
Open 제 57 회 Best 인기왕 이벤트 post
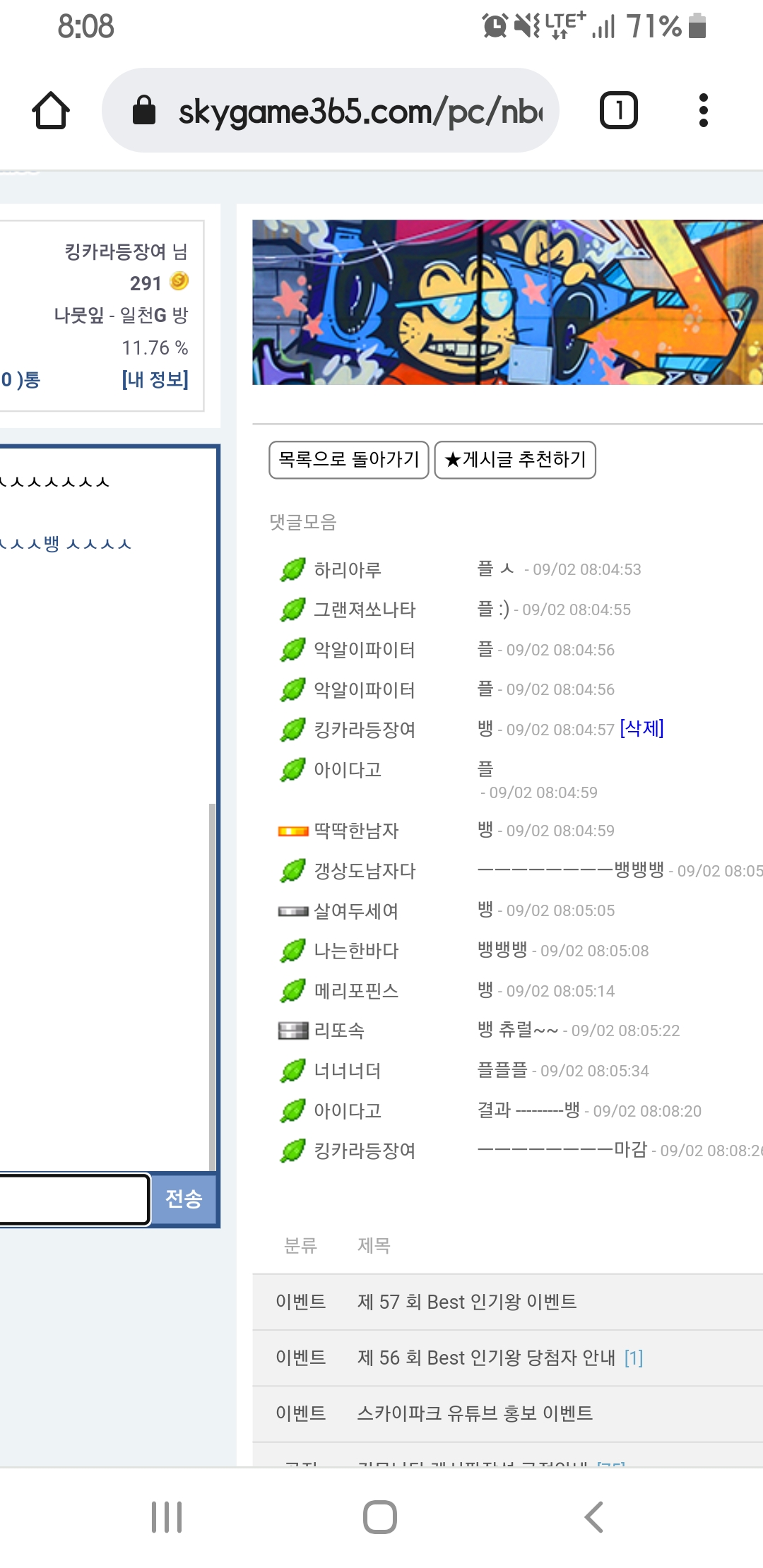click(467, 1302)
